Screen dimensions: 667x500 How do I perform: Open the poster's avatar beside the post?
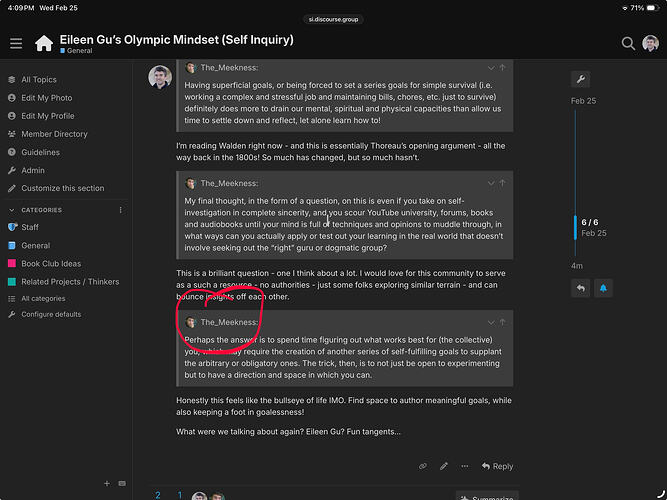(x=160, y=77)
